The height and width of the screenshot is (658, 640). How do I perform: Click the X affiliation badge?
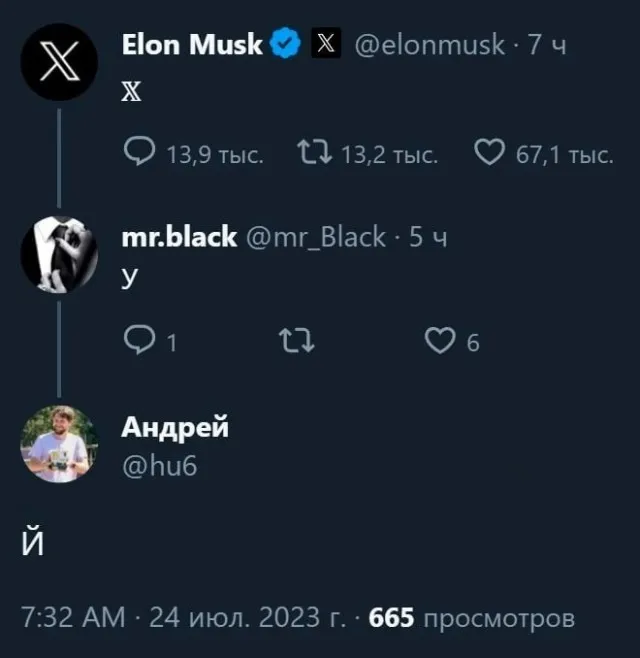[x=326, y=44]
